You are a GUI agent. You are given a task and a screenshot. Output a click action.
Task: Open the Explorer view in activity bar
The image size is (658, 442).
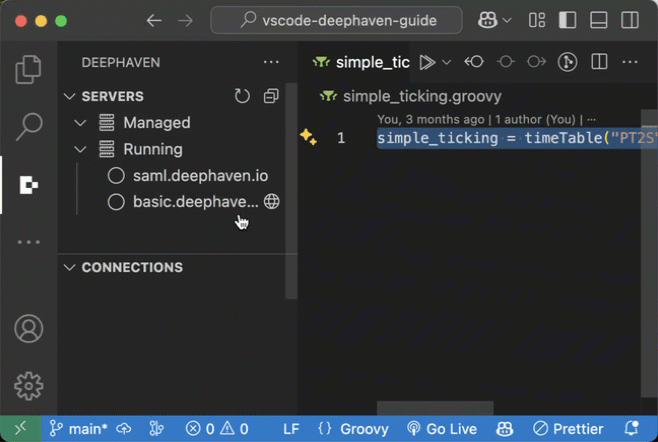click(29, 70)
